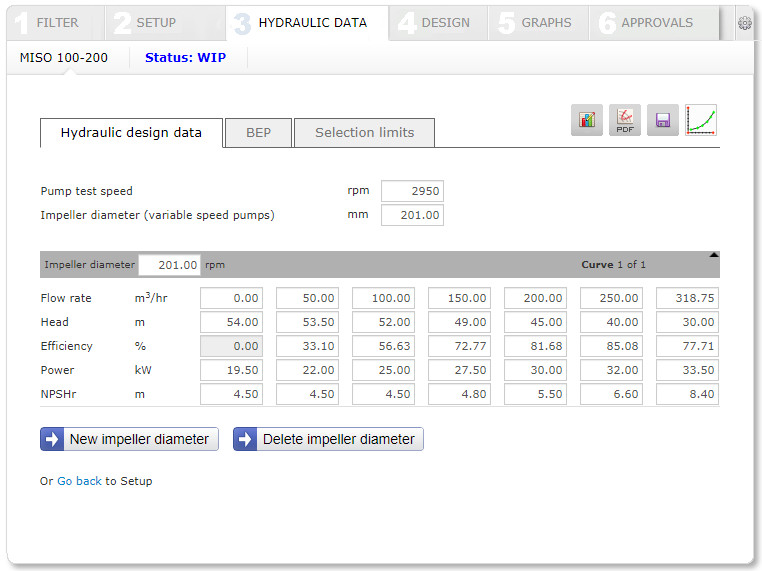Open the settings gear icon
Viewport: 762px width, 571px height.
[745, 23]
